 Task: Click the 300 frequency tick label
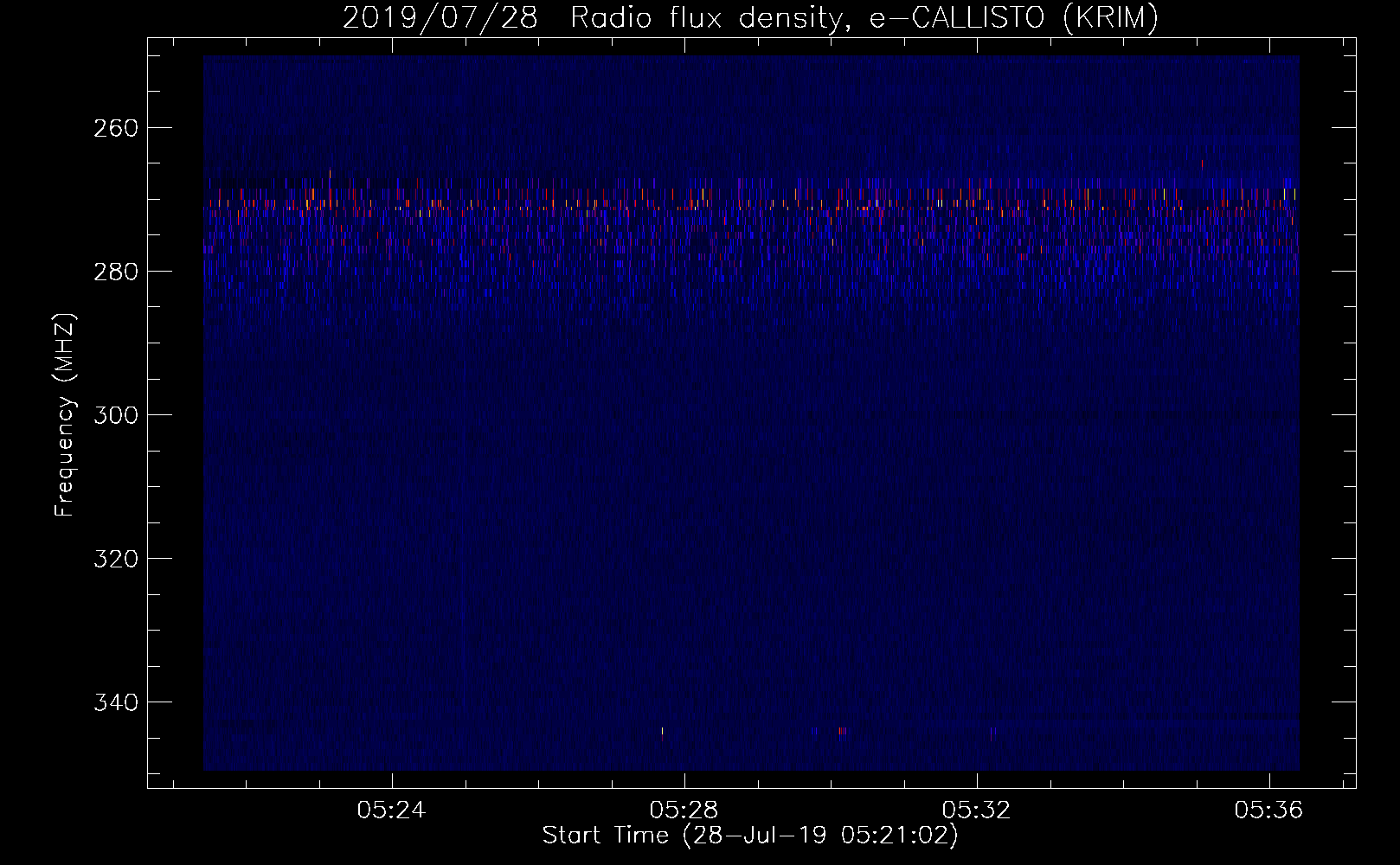[115, 415]
